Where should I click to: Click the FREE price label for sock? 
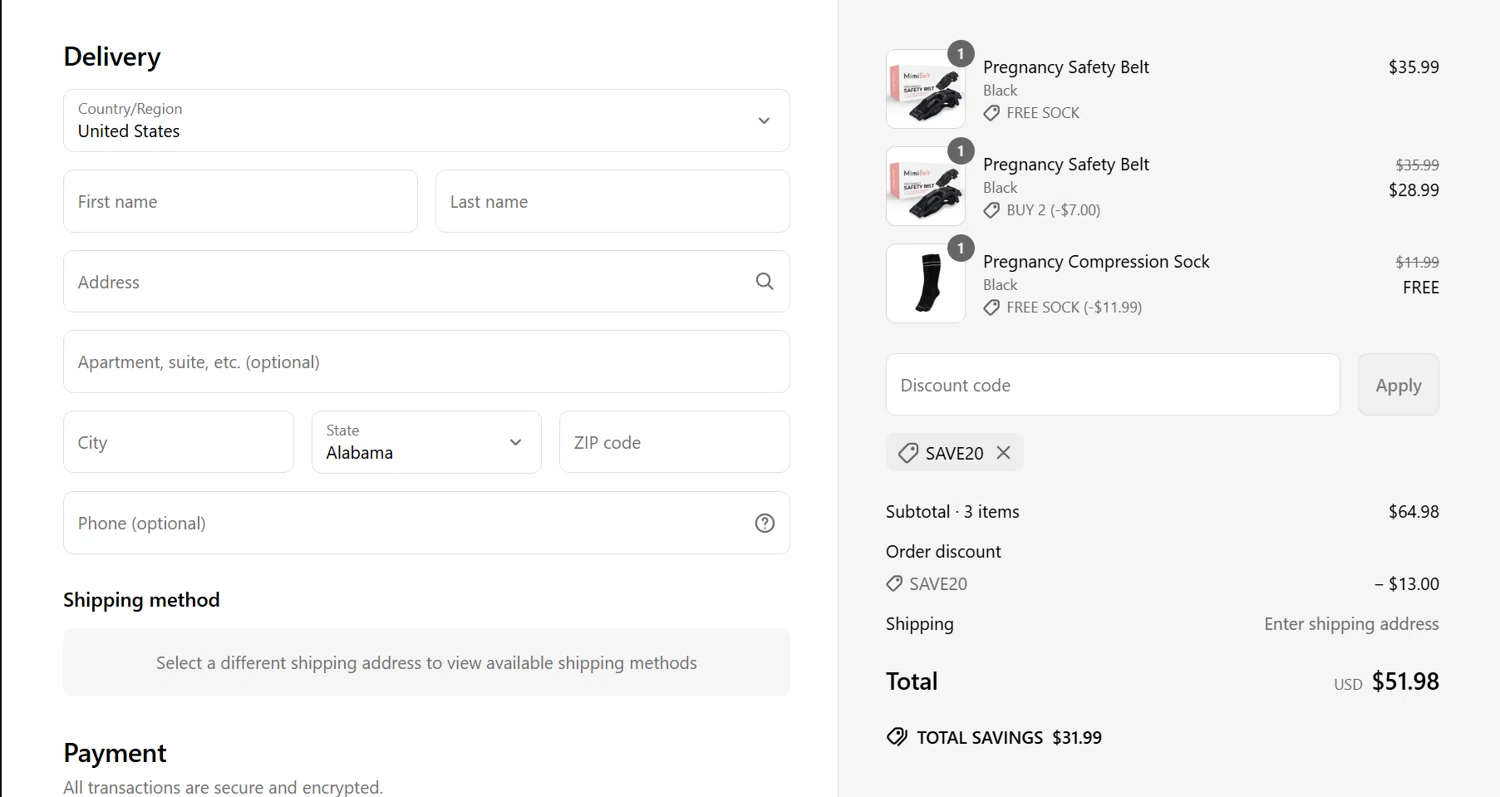pos(1421,287)
